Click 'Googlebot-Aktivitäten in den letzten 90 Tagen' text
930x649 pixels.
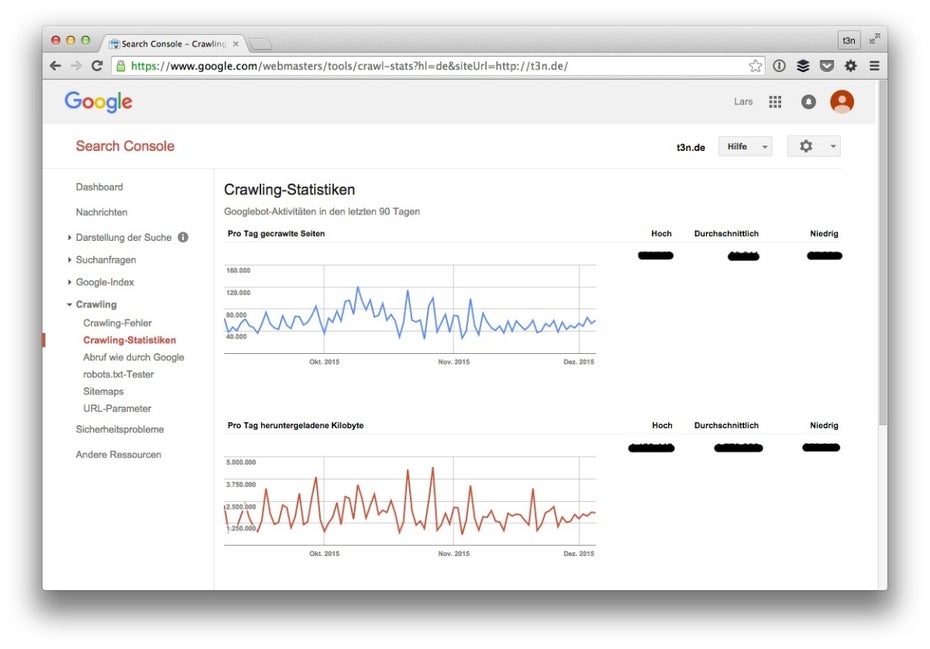322,212
